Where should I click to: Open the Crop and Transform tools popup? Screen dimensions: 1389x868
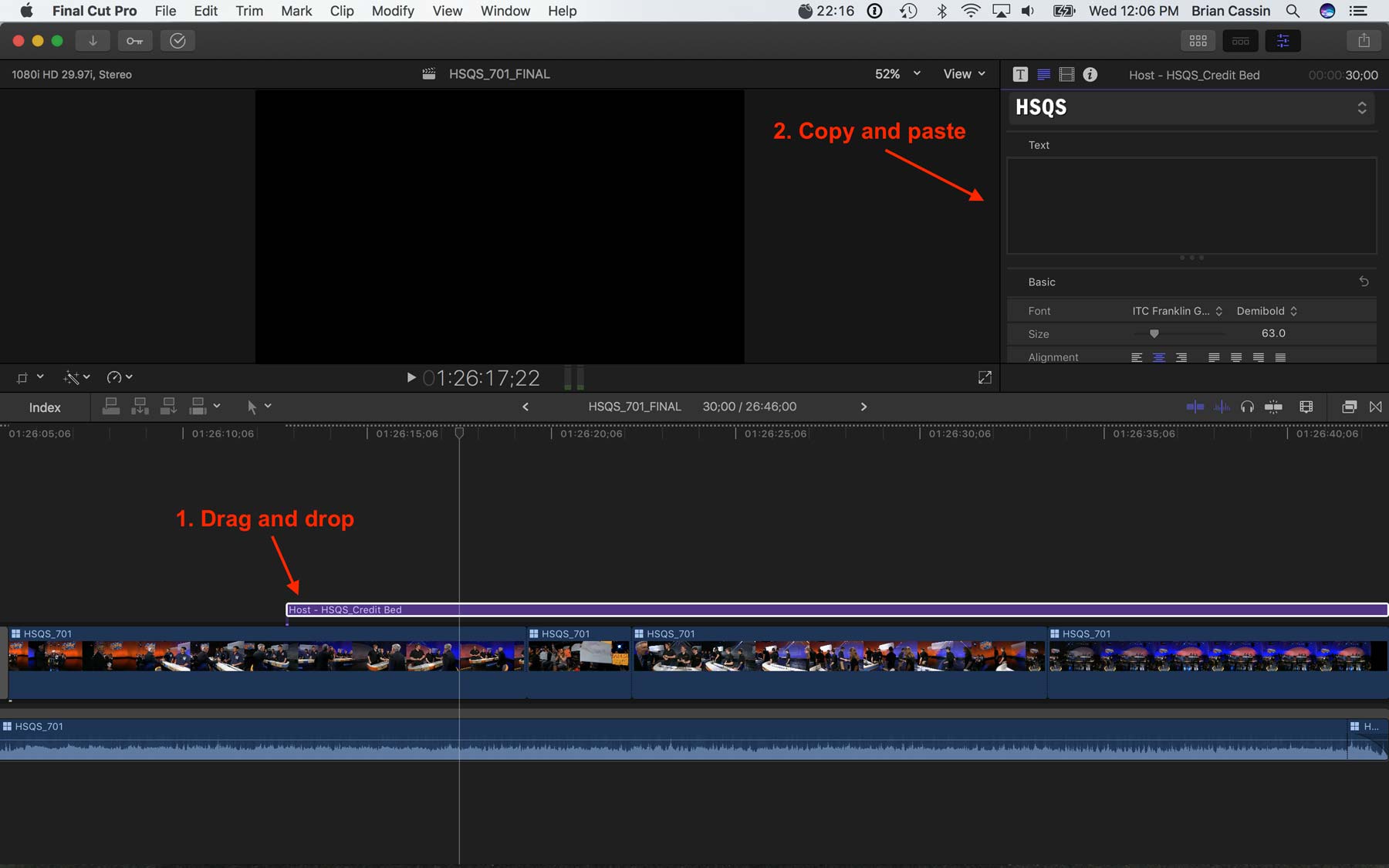point(29,377)
